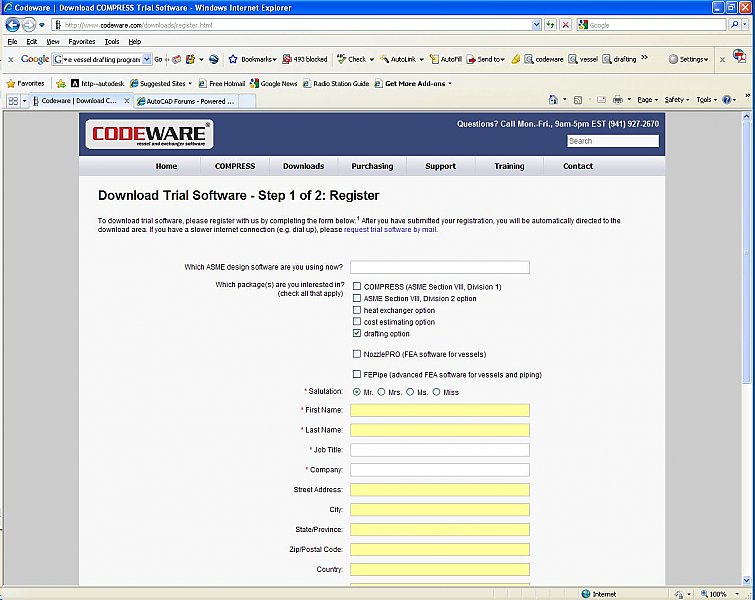
Task: Click the Print icon
Action: [x=618, y=100]
